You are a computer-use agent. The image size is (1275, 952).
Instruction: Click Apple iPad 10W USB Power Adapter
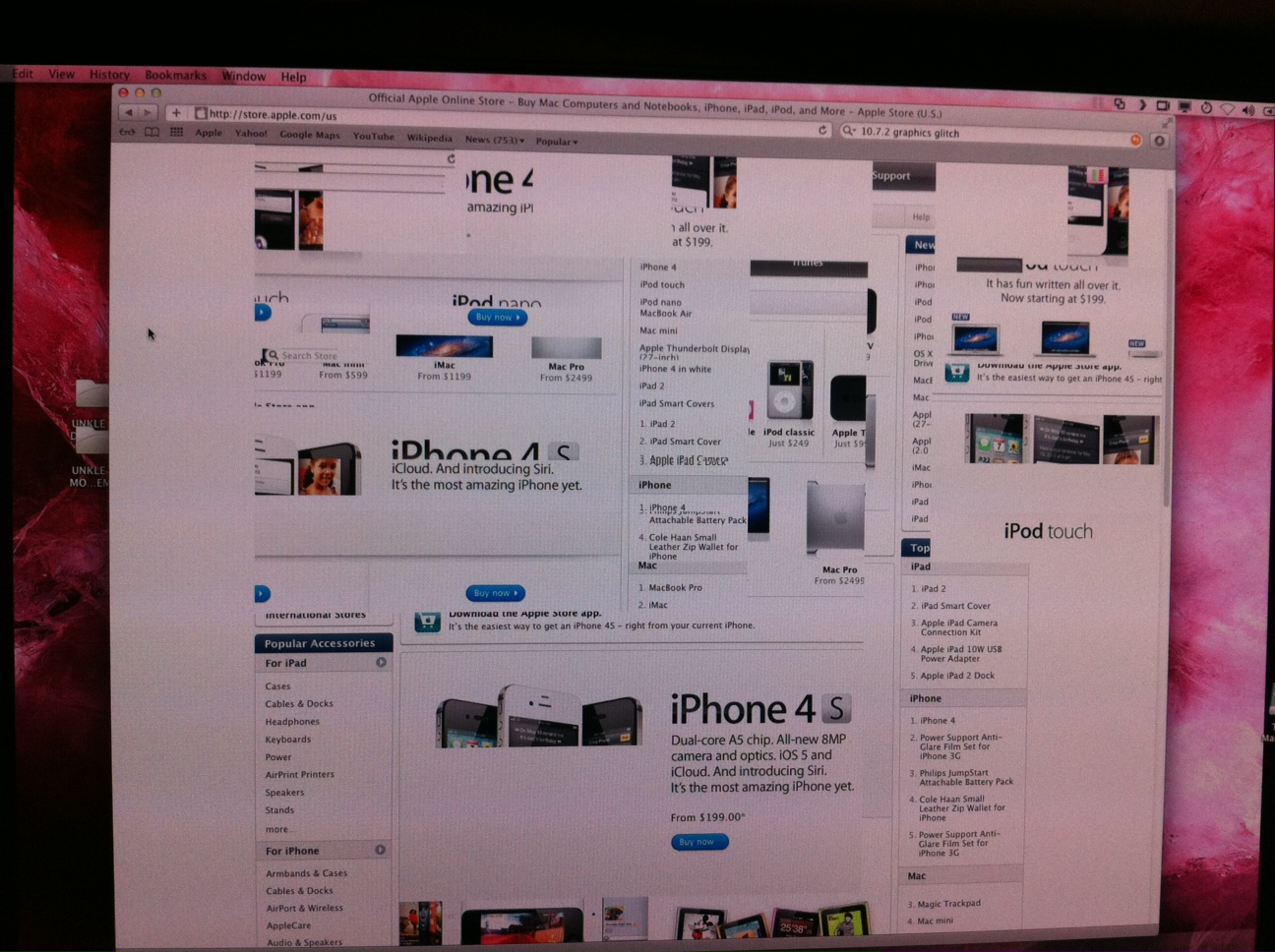pos(960,654)
